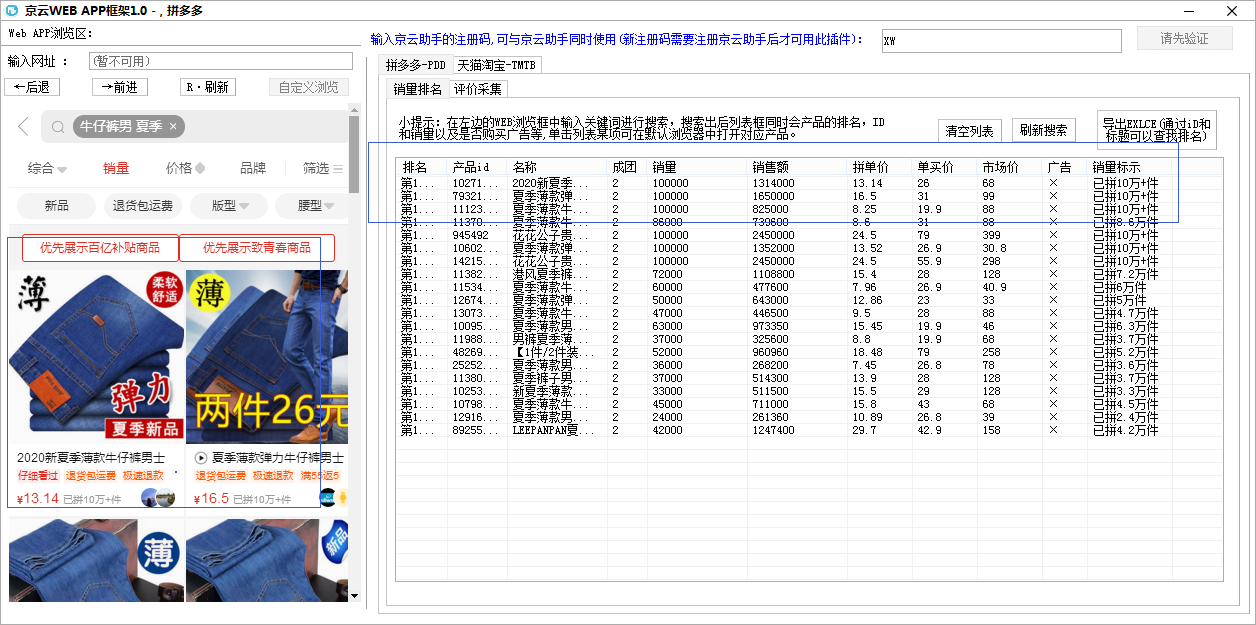Click the 输入网址 address field

tap(220, 61)
